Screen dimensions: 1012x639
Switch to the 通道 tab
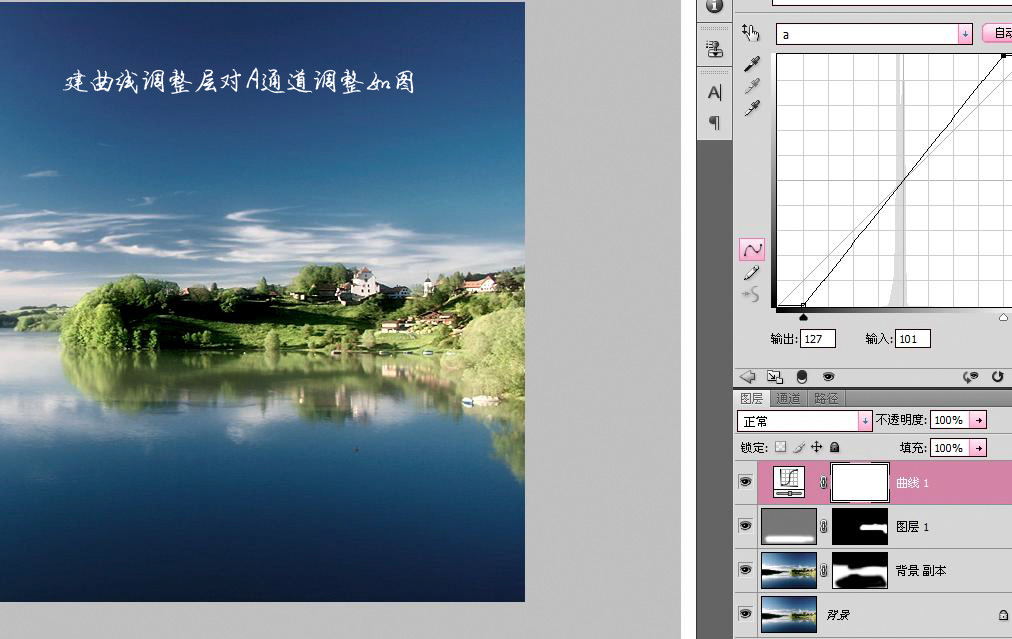click(788, 398)
